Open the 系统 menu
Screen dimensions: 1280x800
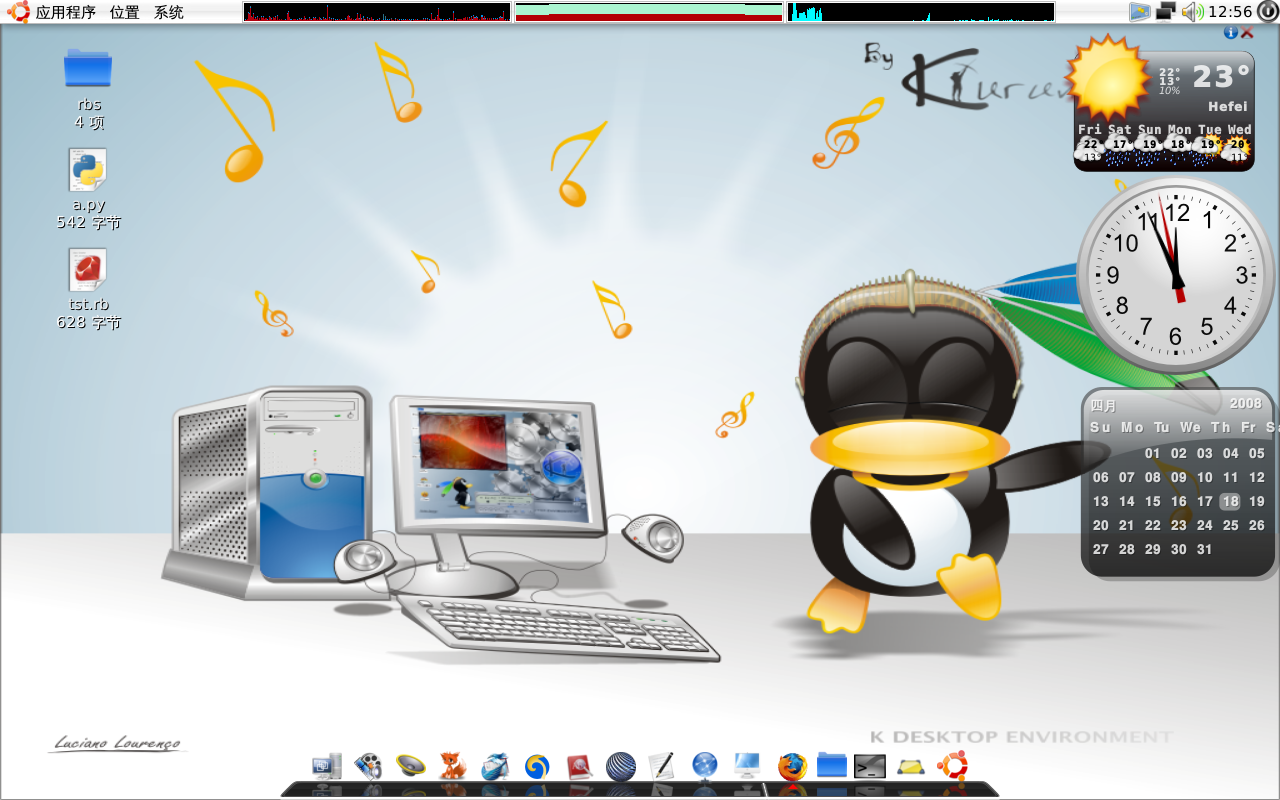tap(169, 12)
